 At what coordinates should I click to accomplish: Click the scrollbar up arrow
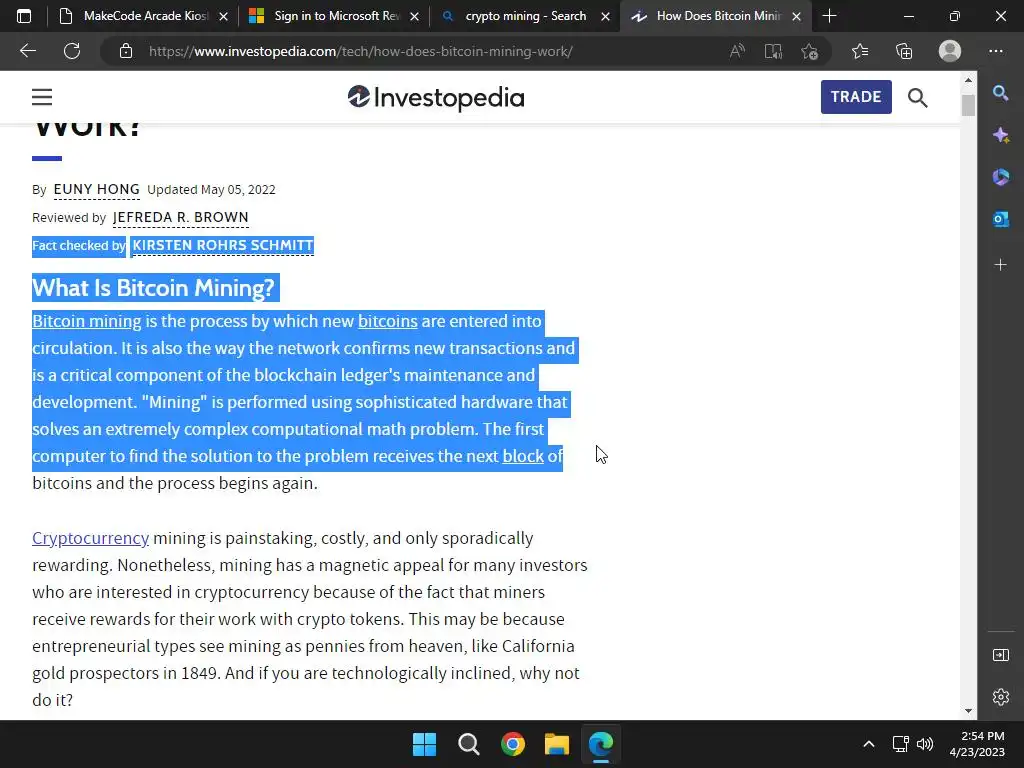point(968,80)
